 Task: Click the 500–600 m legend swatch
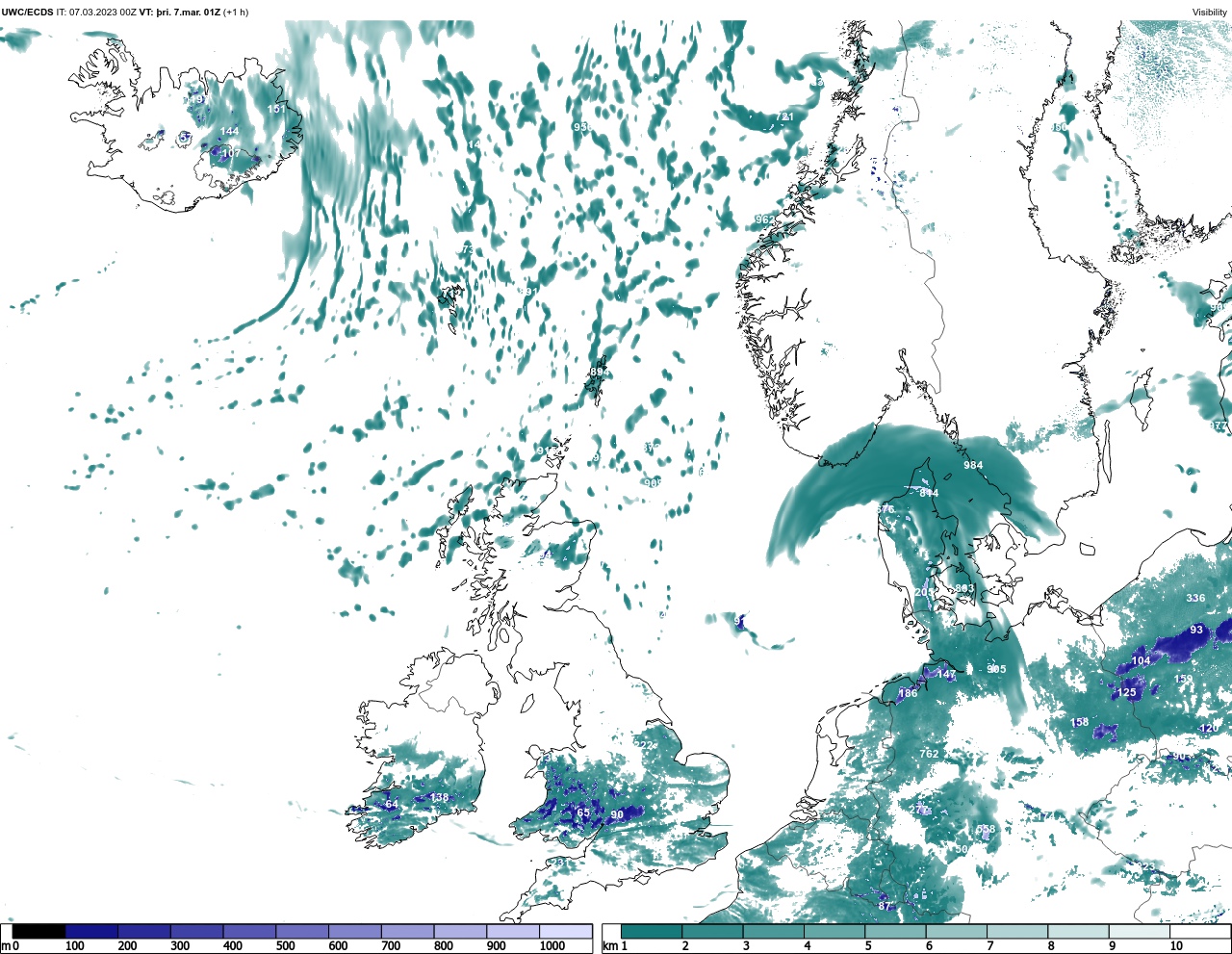[302, 932]
